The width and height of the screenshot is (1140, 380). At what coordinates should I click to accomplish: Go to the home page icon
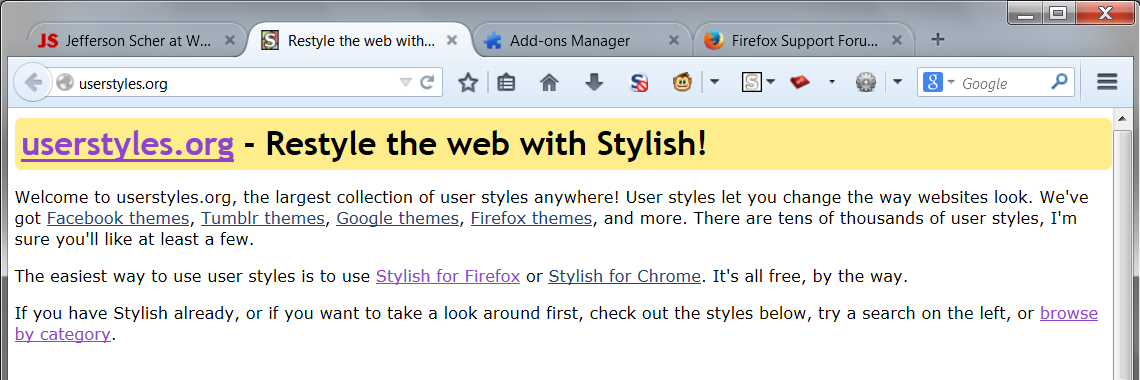[x=550, y=83]
